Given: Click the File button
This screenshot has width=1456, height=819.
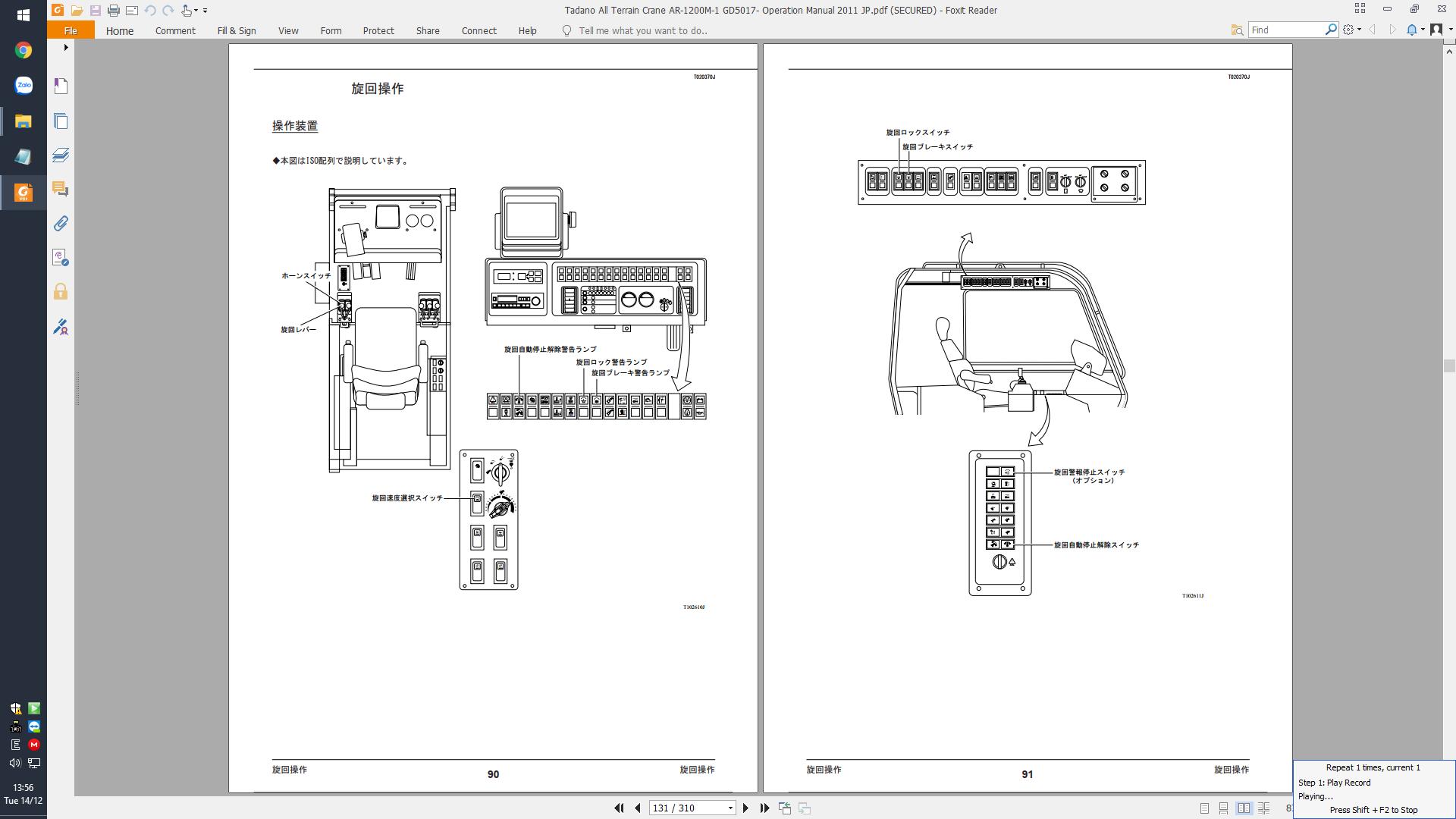Looking at the screenshot, I should pos(71,31).
